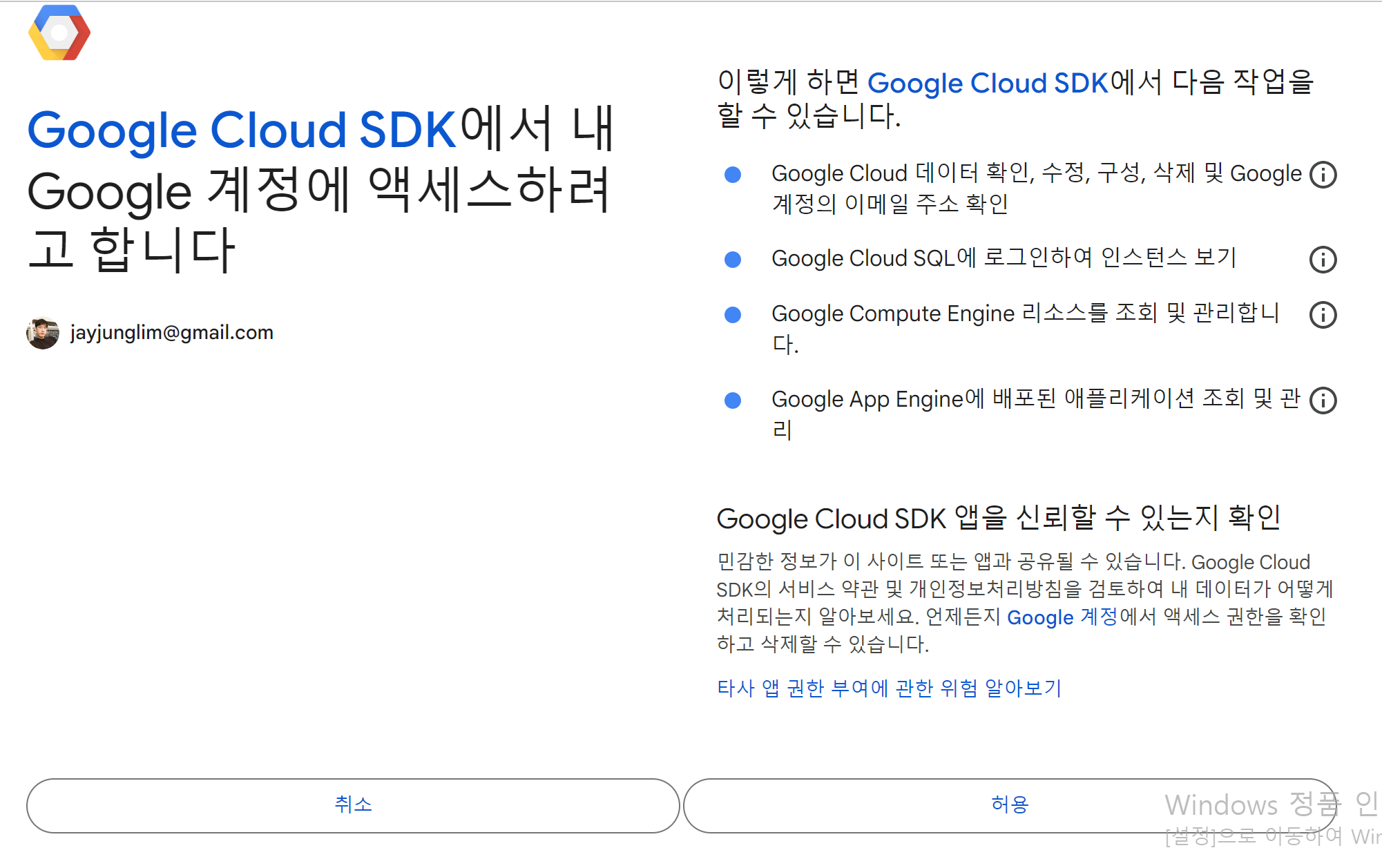Open the Google Cloud SDK link in heading
1382x868 pixels.
[241, 130]
